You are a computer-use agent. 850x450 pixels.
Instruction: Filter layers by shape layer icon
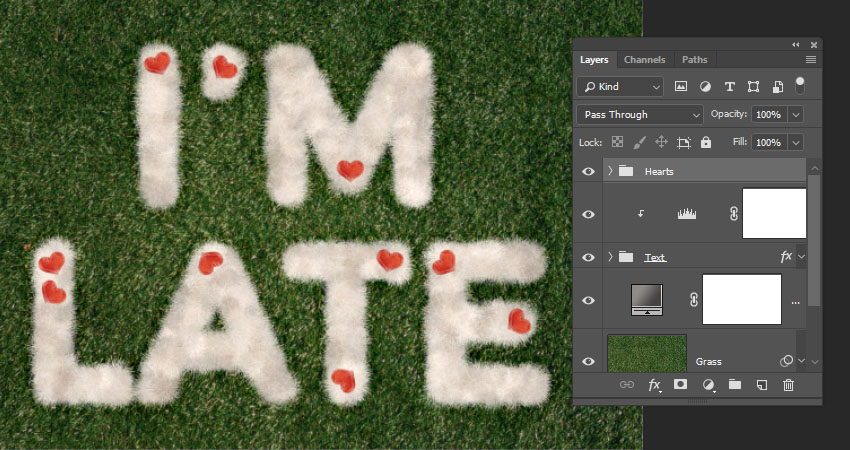point(753,86)
